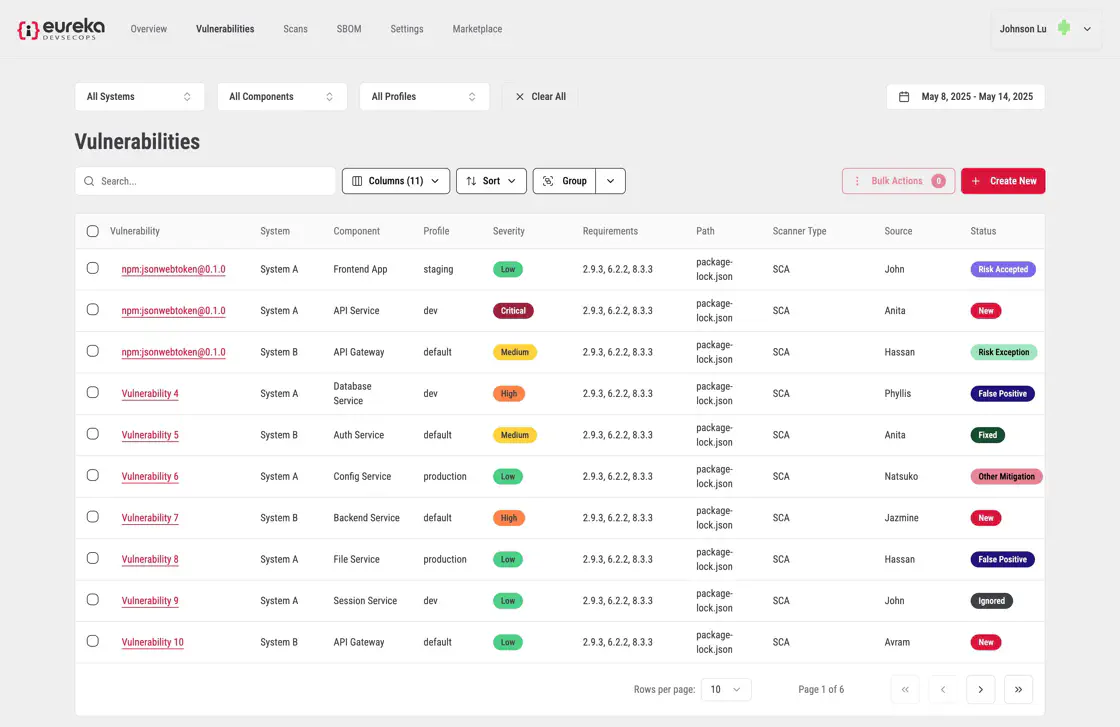Click the Clear All filters button
The image size is (1120, 727).
(540, 97)
